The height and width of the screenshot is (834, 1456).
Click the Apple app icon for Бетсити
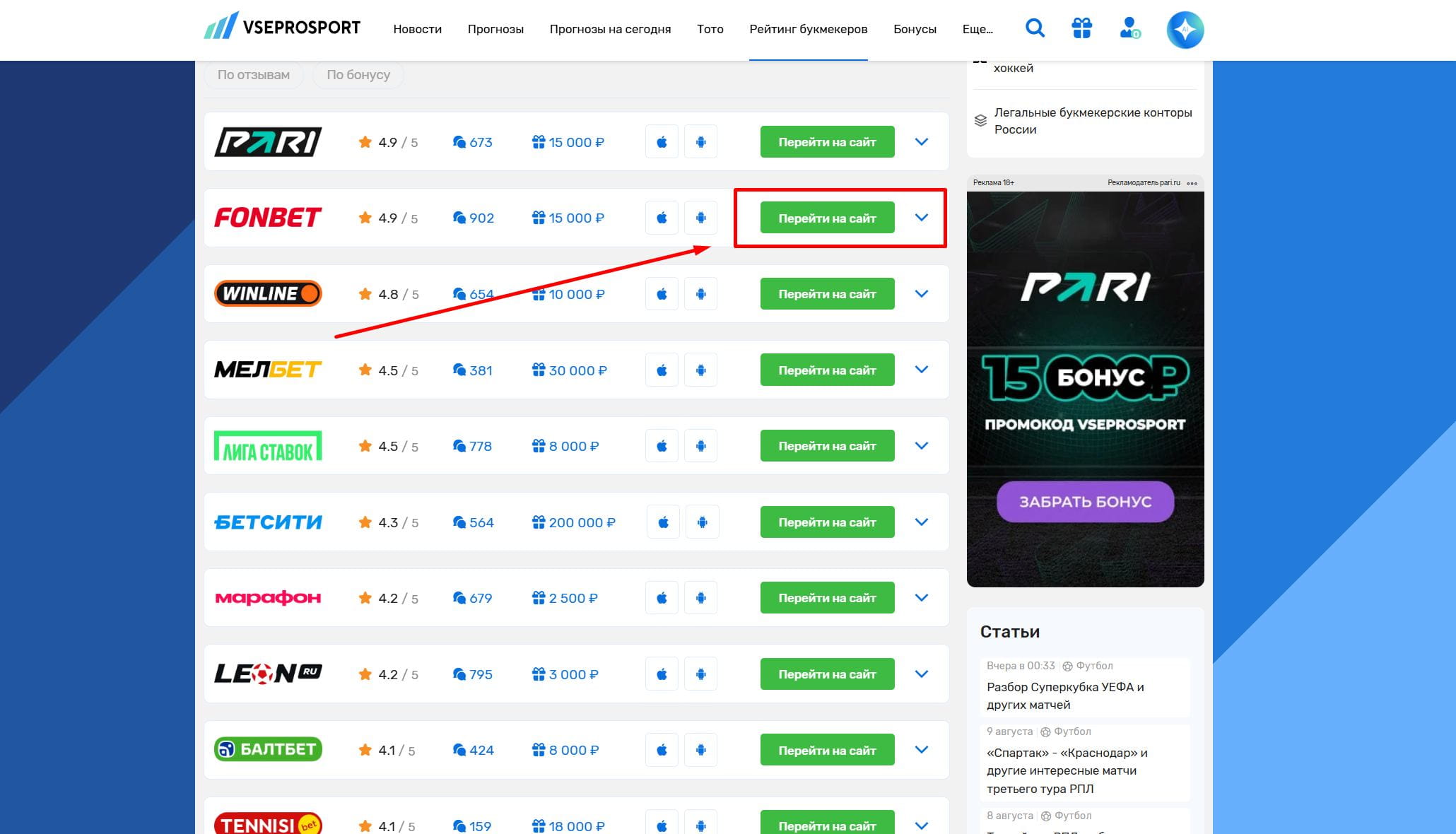[x=663, y=522]
